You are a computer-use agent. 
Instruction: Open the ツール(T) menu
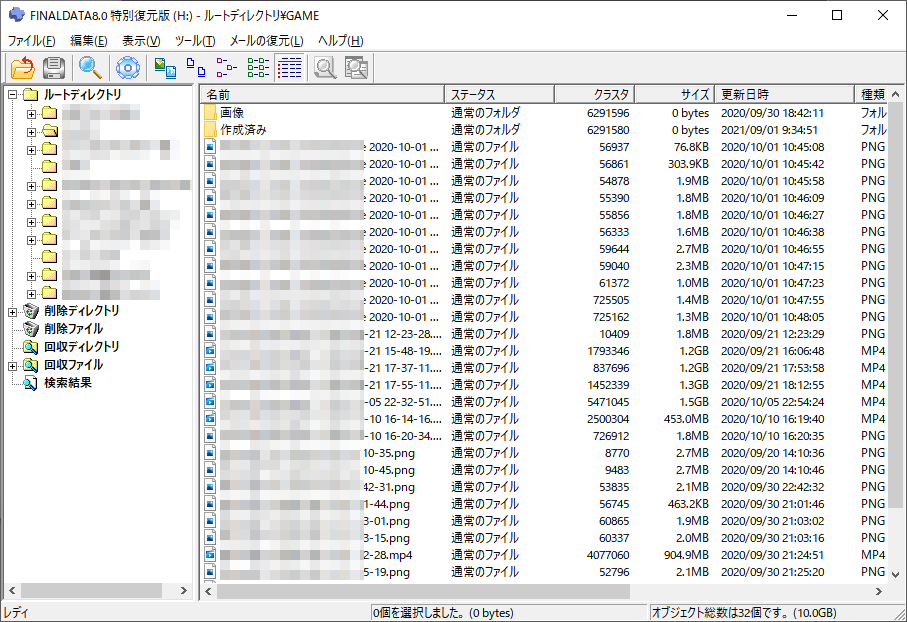[x=195, y=41]
